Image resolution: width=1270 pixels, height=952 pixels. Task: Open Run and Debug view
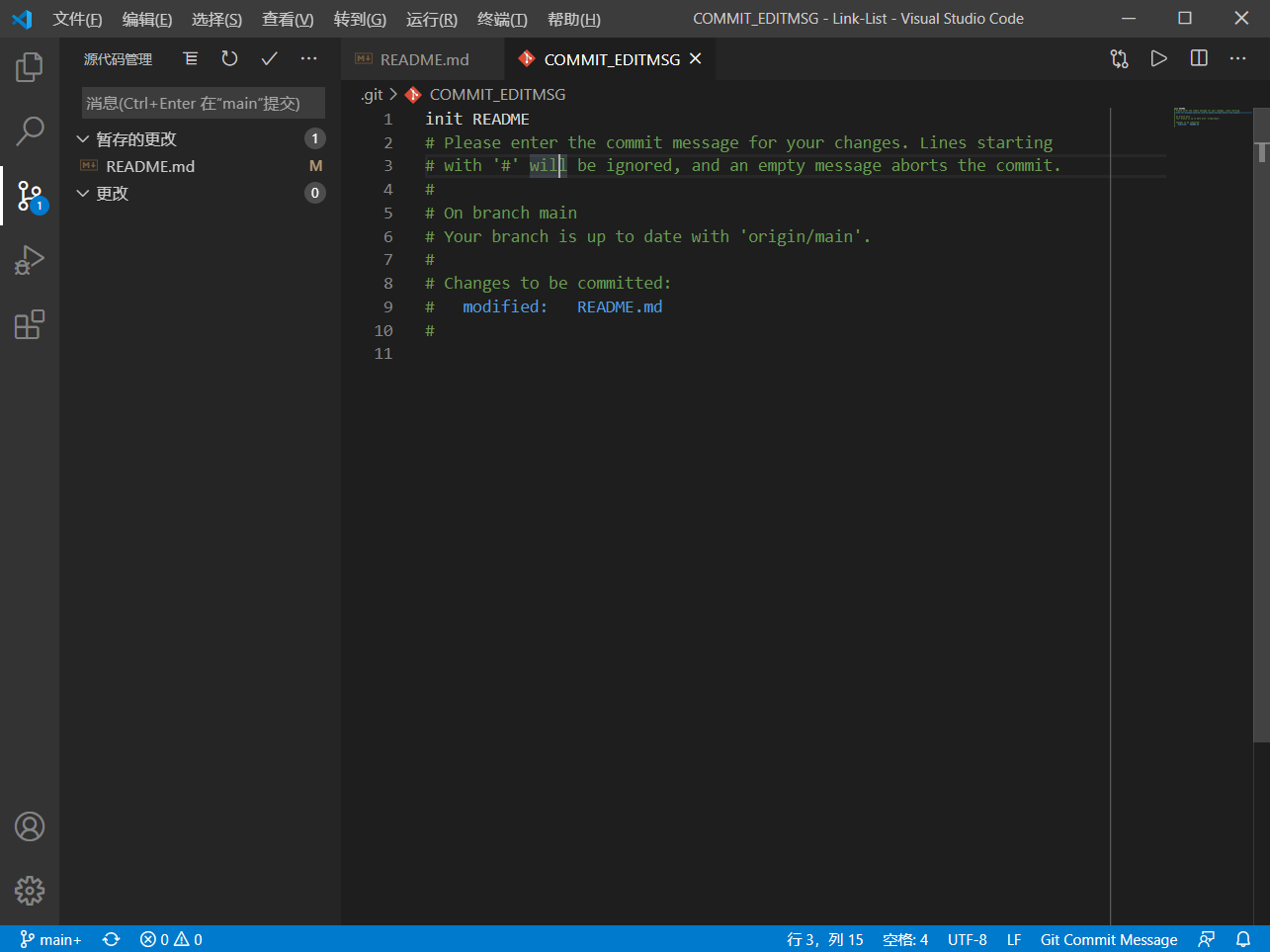(x=30, y=260)
